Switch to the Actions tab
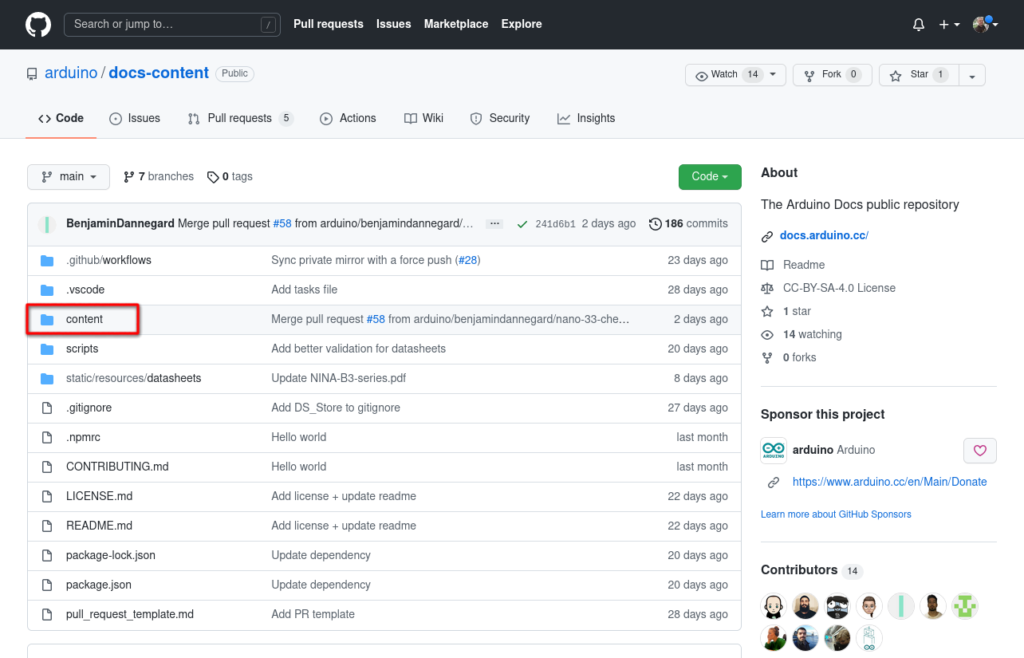 coord(348,118)
